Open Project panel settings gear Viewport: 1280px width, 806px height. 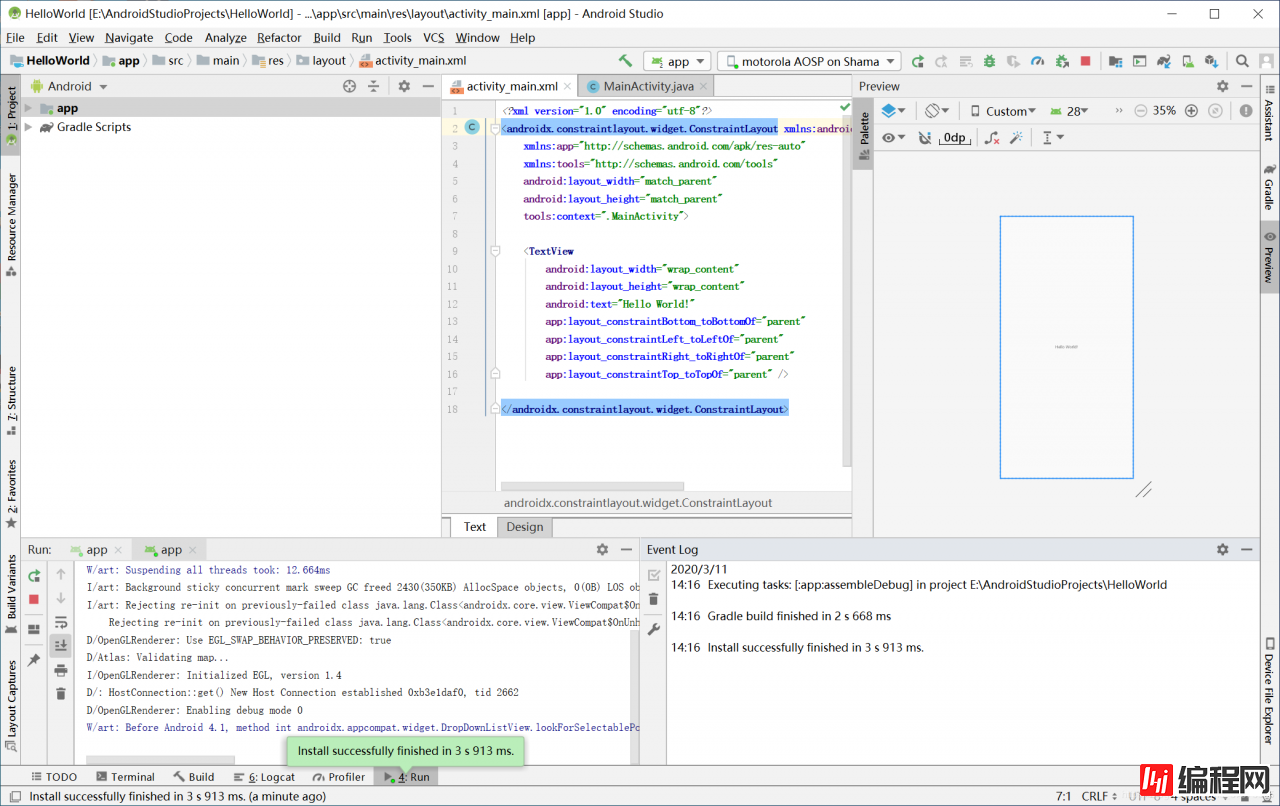pos(404,86)
